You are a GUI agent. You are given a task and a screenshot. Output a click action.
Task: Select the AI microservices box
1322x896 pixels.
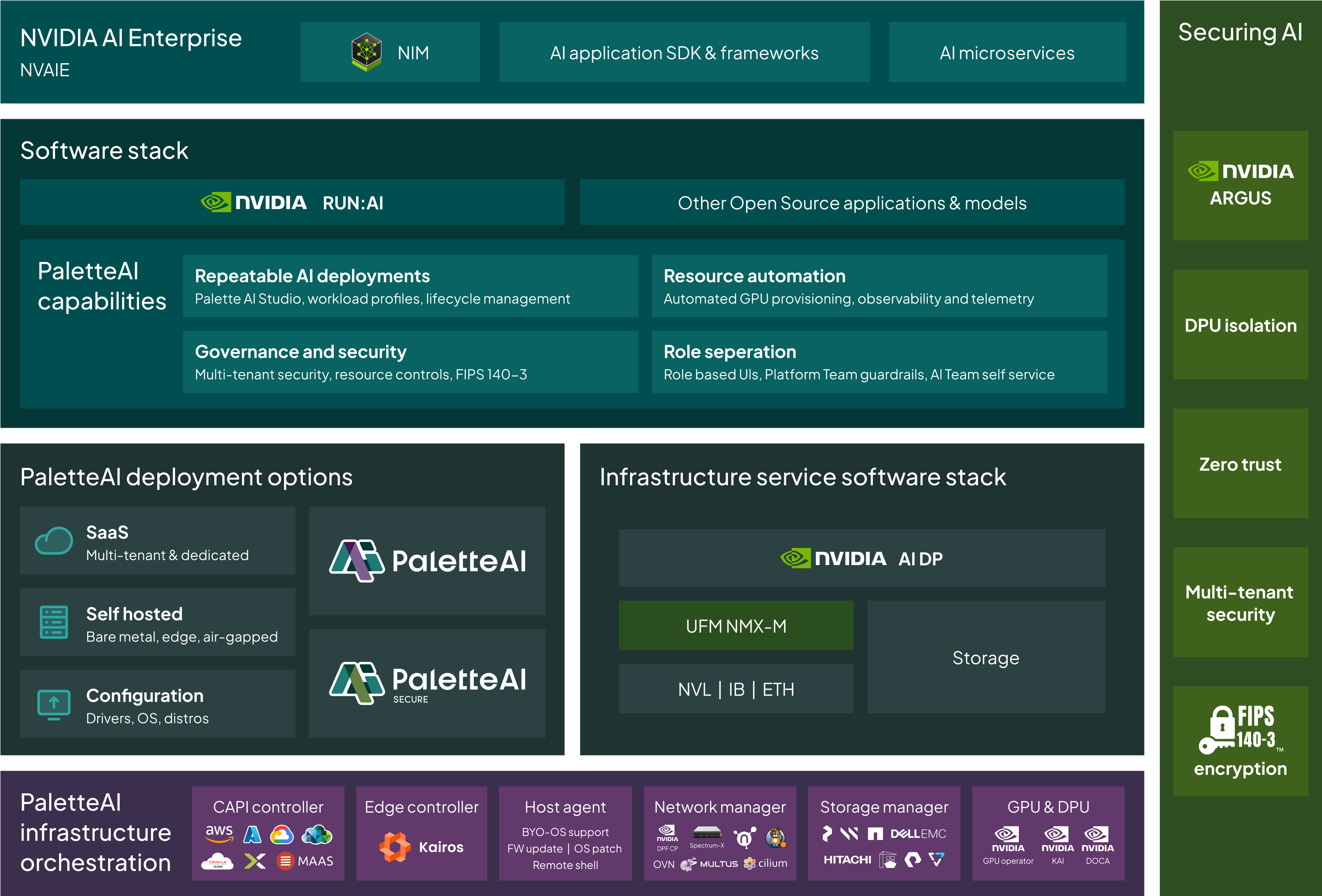1007,52
